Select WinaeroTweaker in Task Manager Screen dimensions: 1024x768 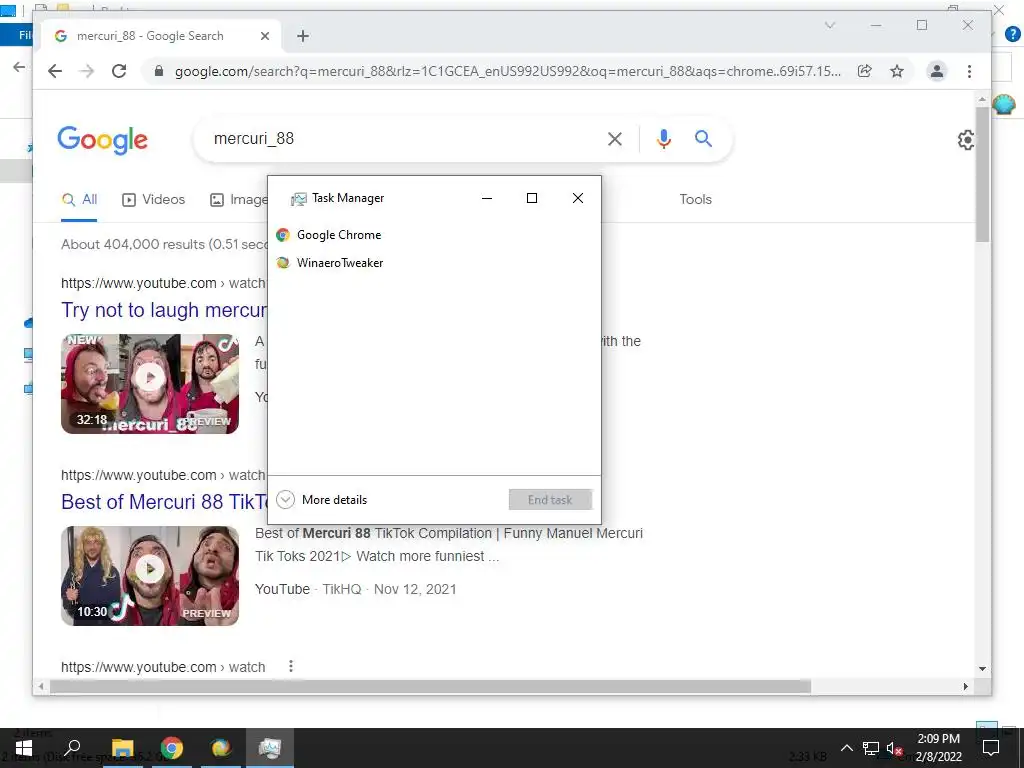click(434, 263)
